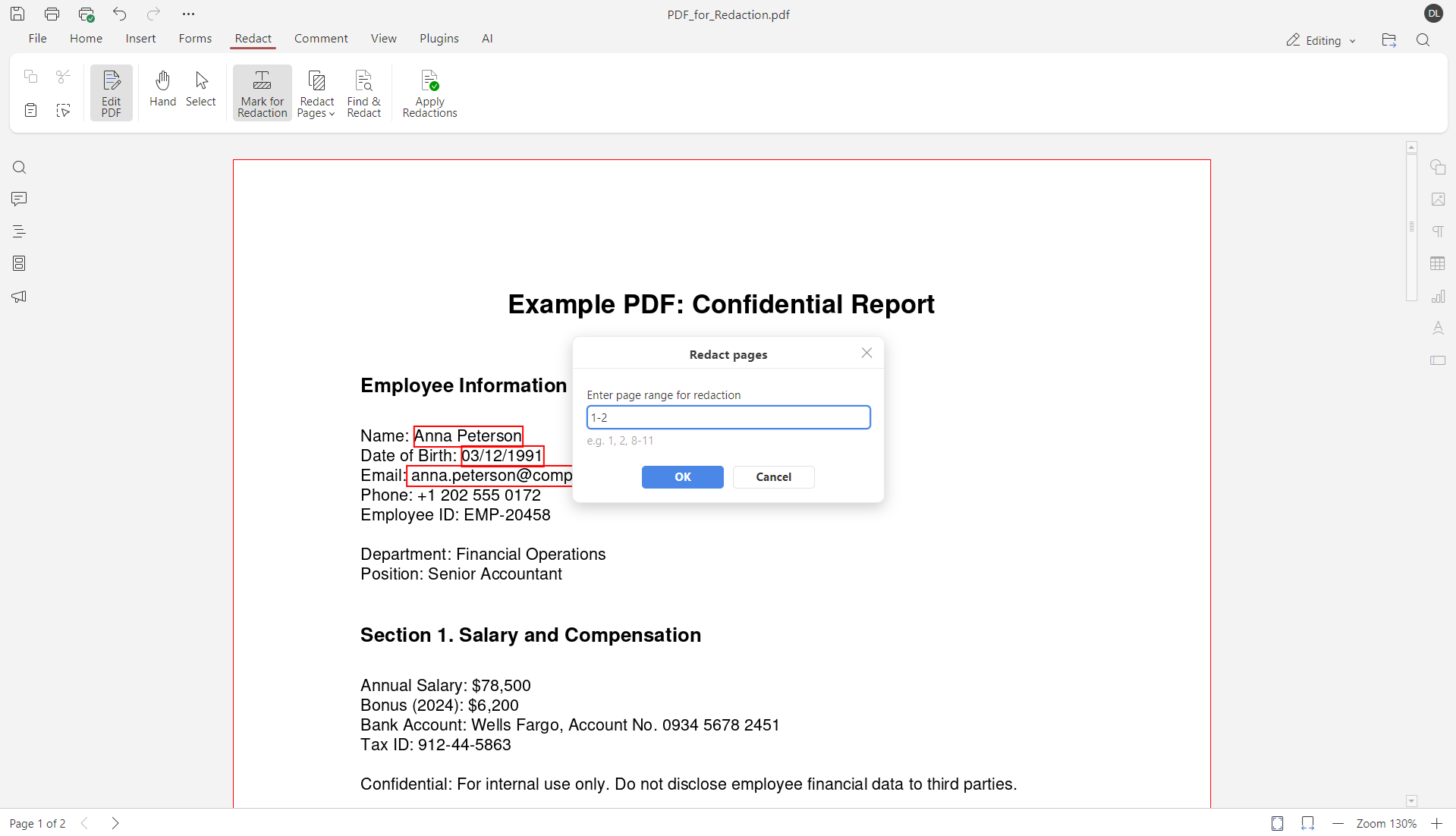Open the search panel in the left sidebar

19,167
